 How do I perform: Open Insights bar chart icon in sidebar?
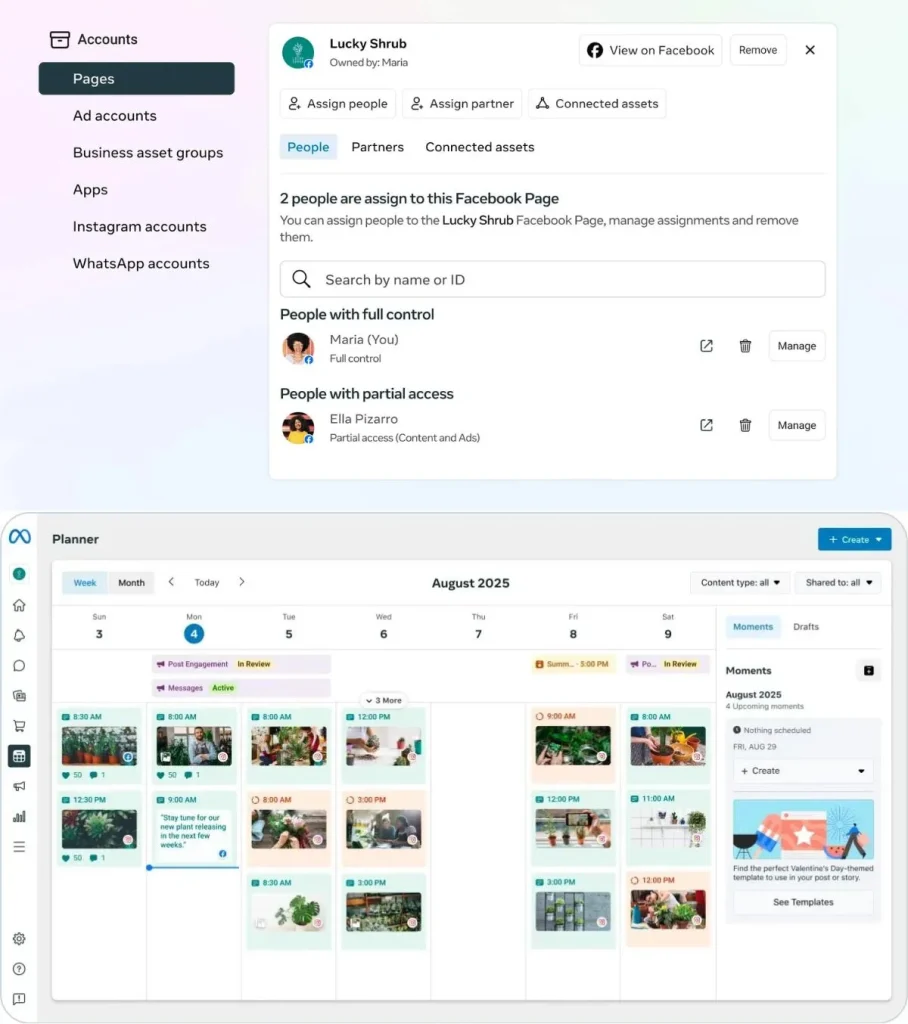tap(19, 816)
